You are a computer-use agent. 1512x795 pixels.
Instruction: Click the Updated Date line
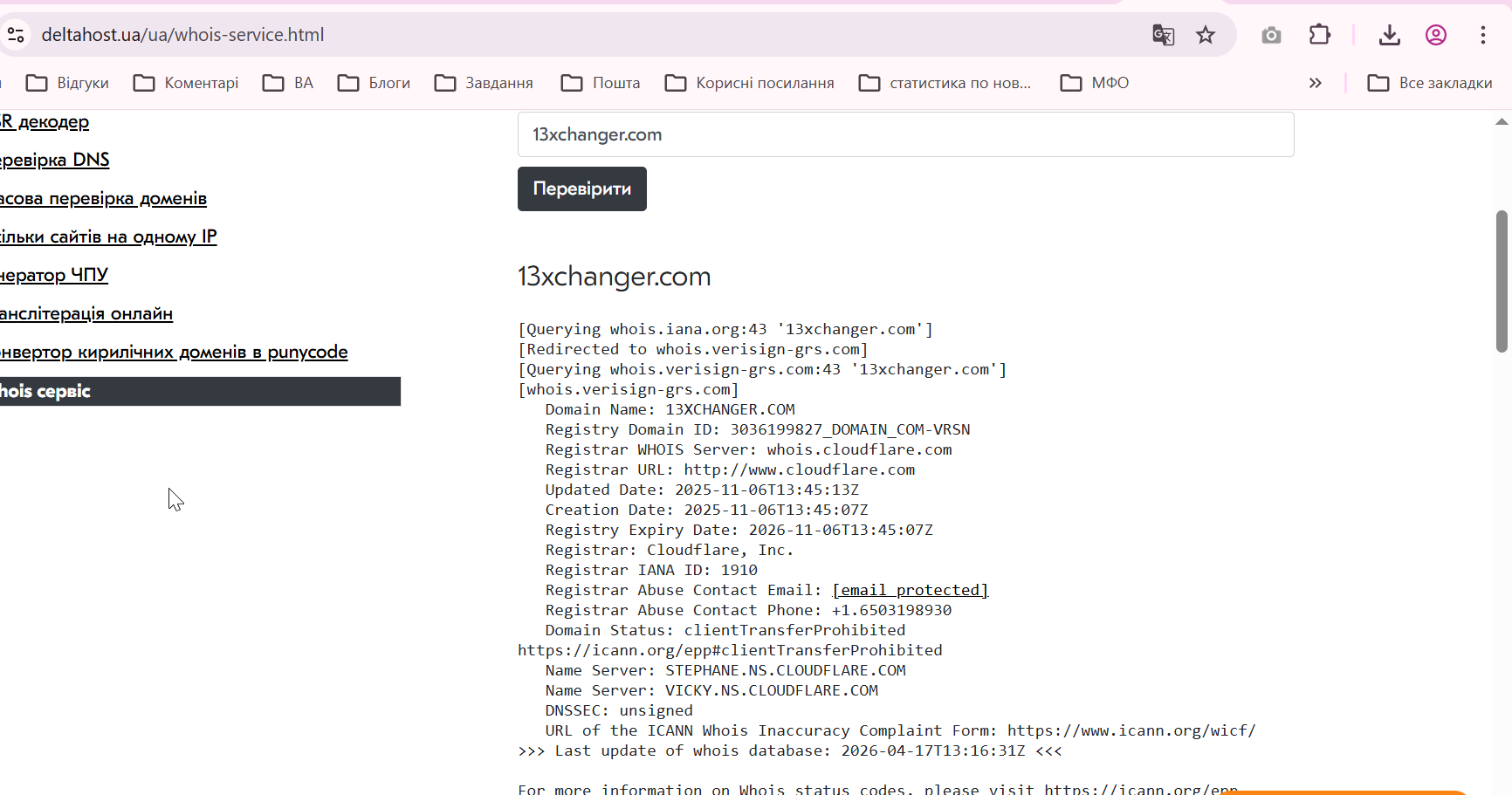pos(703,490)
